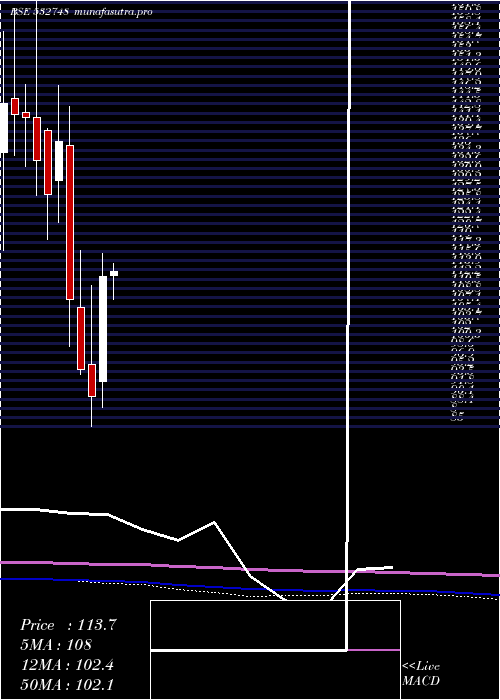Select the 5MA : 108 value
500x700 pixels.
(56, 645)
